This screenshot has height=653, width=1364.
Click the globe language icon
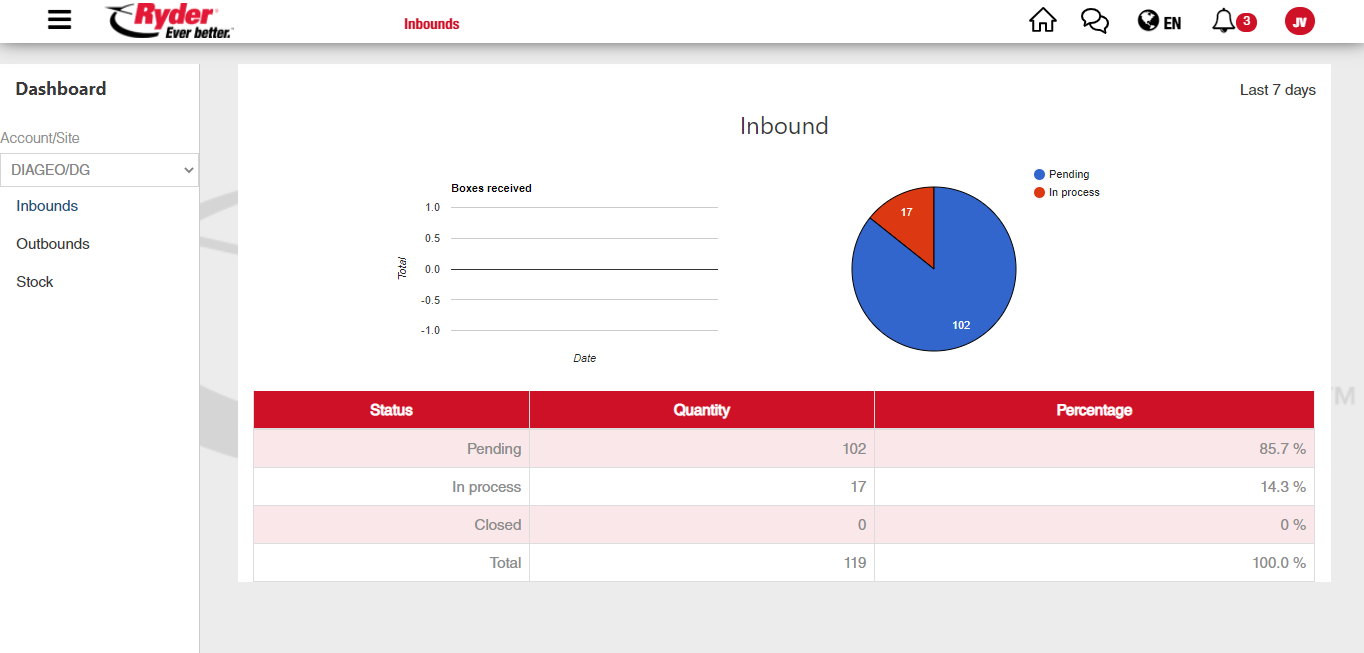1148,21
